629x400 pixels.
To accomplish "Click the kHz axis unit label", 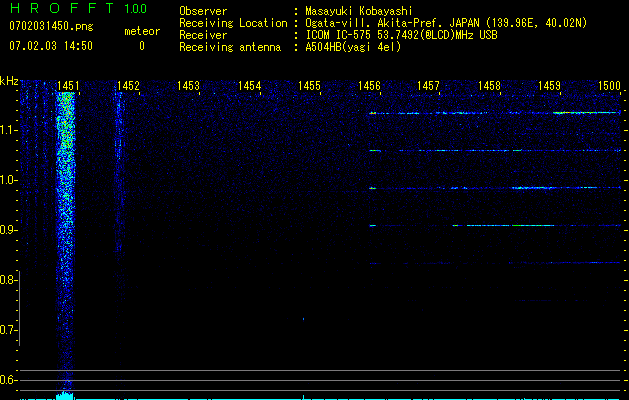I will (x=9, y=81).
